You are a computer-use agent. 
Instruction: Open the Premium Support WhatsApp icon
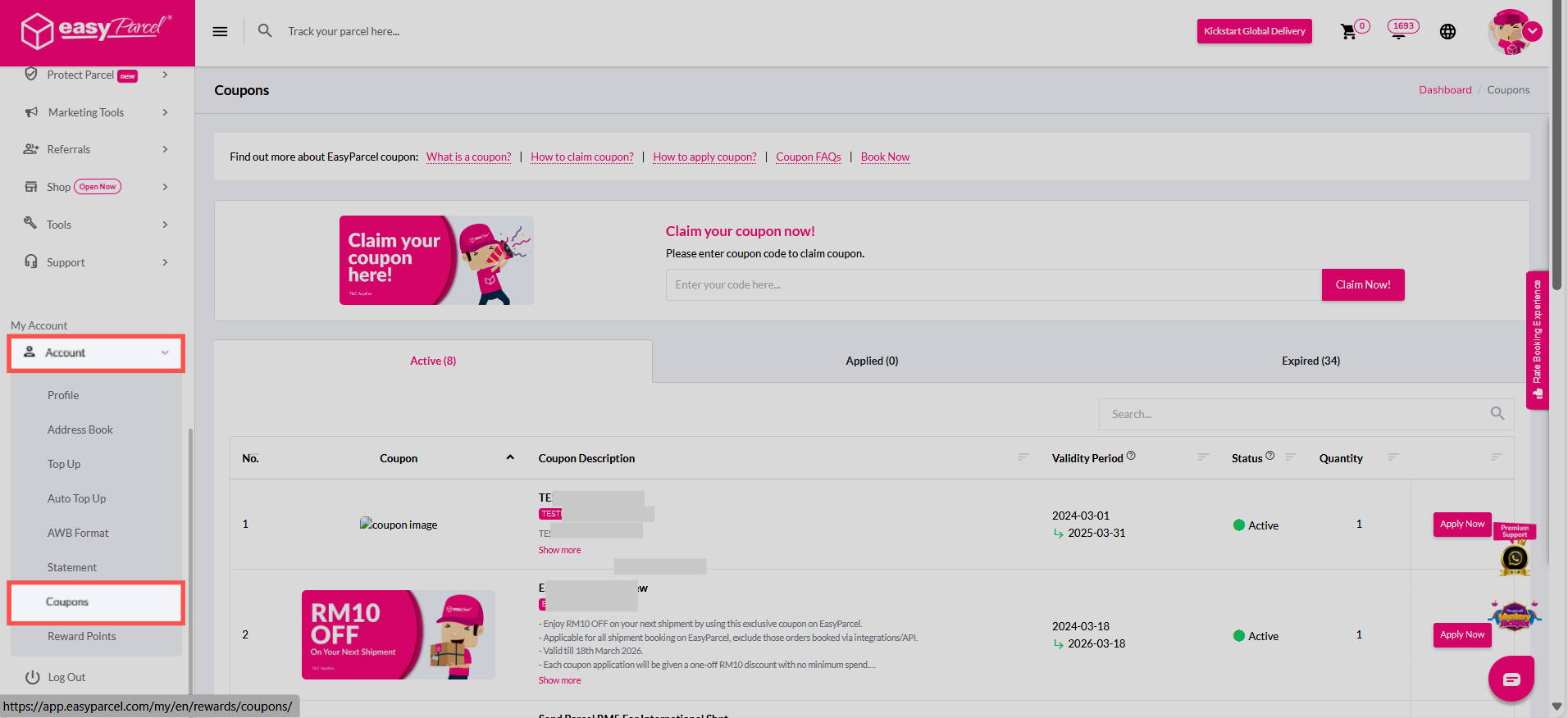click(1515, 559)
